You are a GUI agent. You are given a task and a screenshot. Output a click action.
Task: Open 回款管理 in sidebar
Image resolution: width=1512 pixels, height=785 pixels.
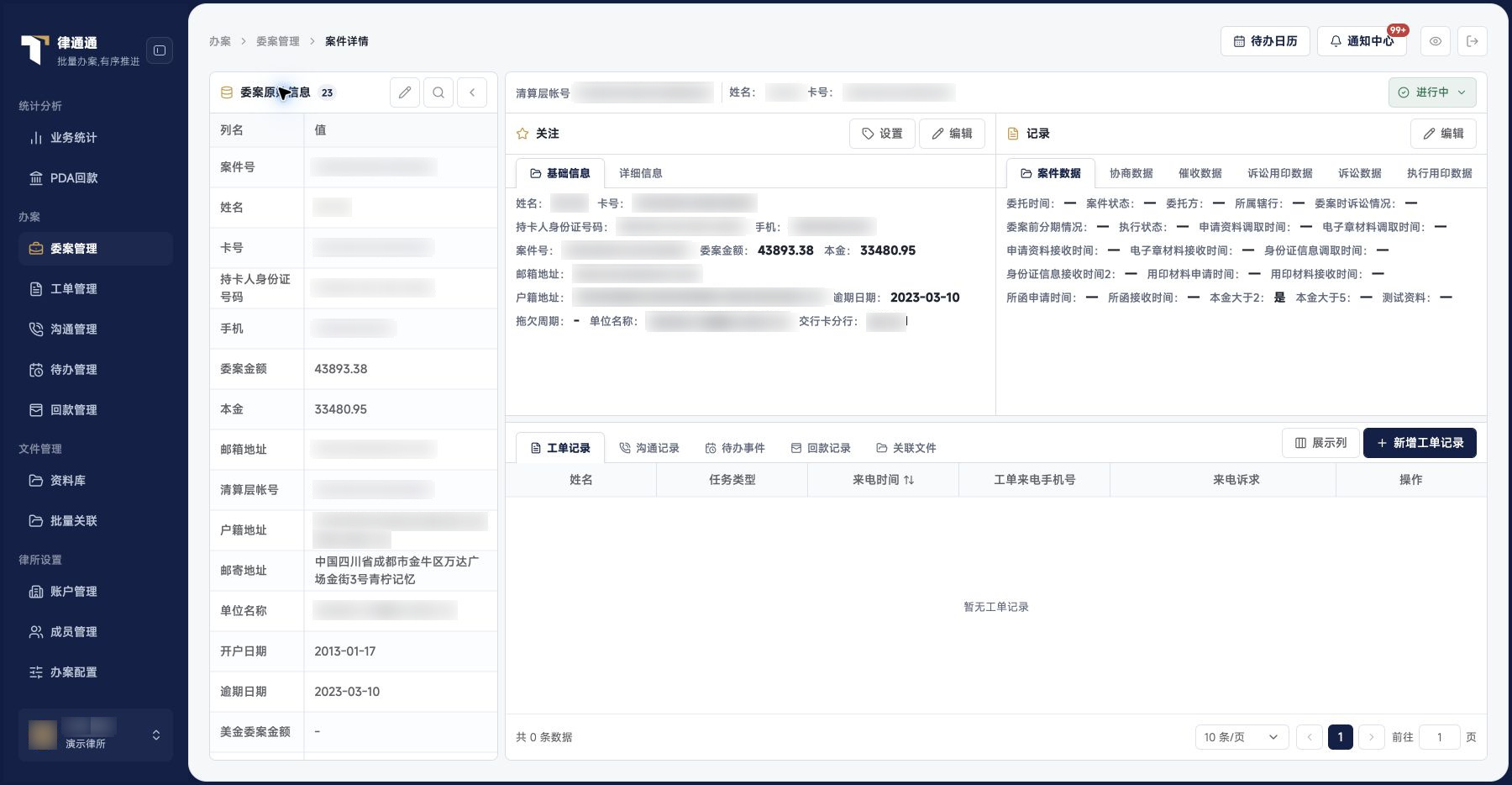coord(95,410)
